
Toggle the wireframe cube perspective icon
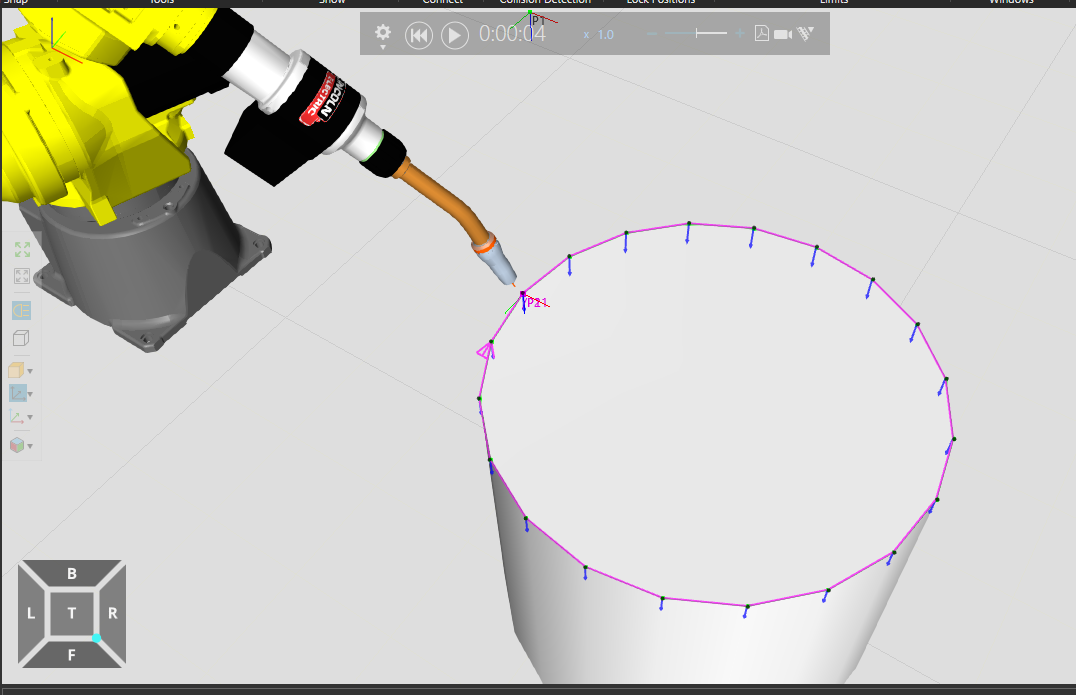[x=21, y=338]
